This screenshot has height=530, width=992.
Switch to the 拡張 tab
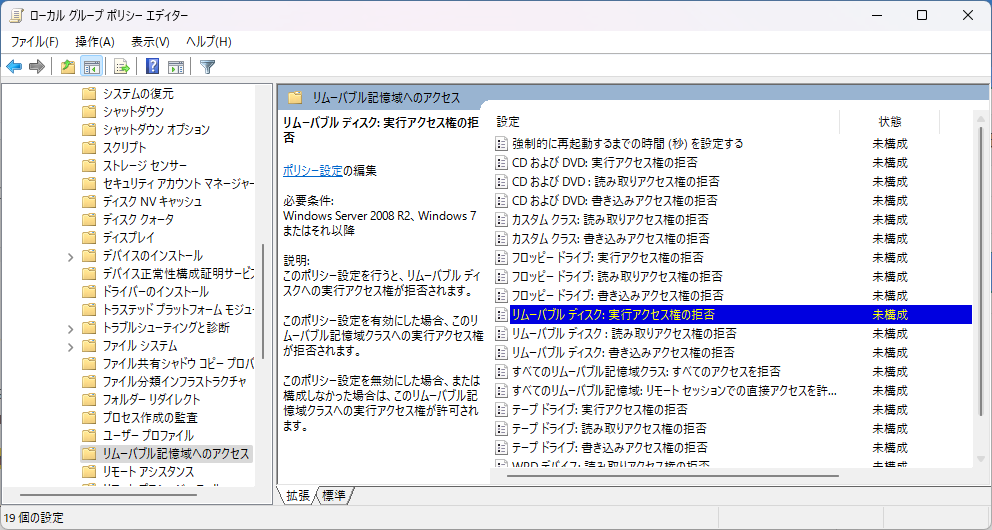[297, 496]
